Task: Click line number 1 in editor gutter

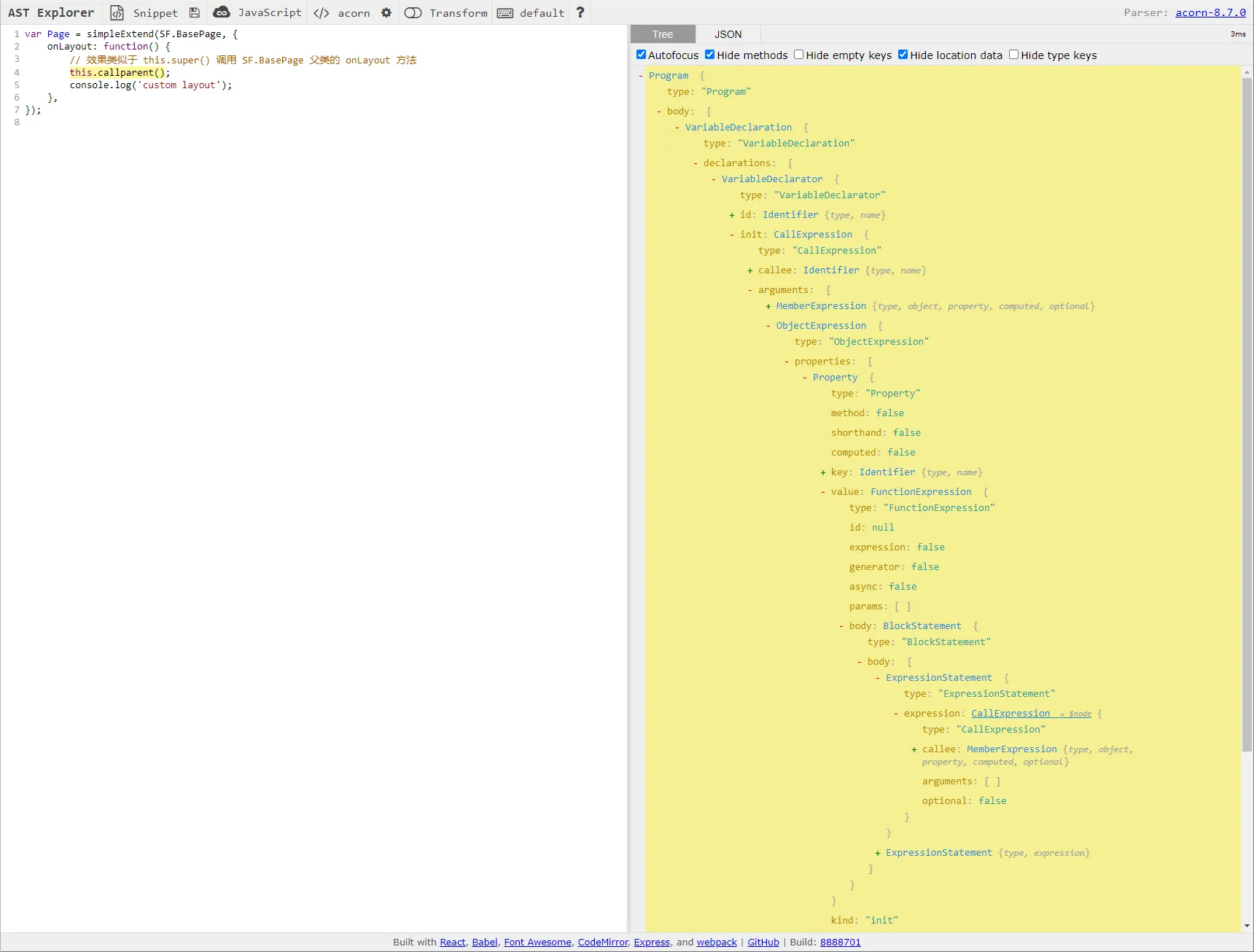Action: pos(16,34)
